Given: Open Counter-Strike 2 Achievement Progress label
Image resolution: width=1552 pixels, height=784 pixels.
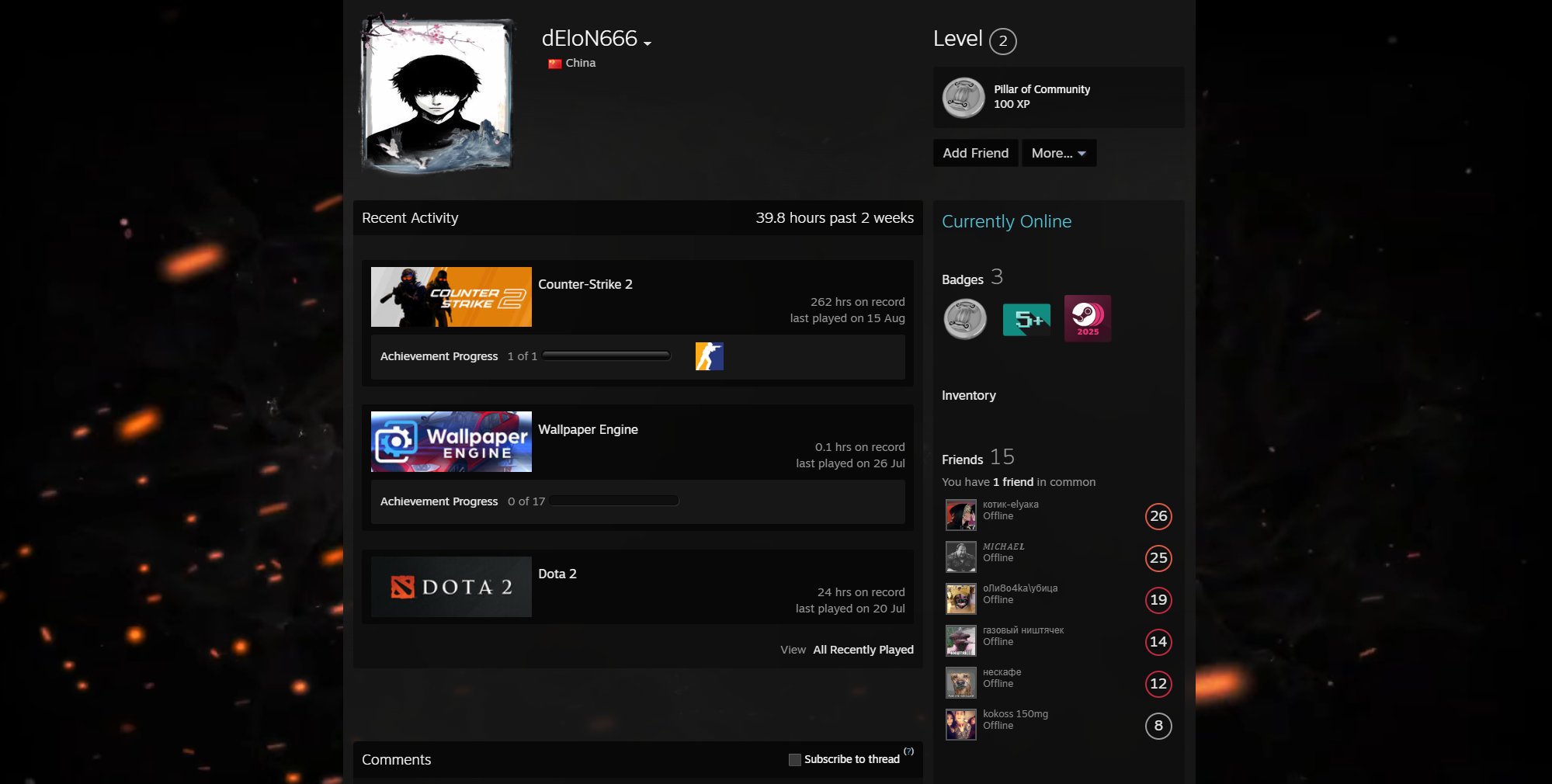Looking at the screenshot, I should point(439,356).
